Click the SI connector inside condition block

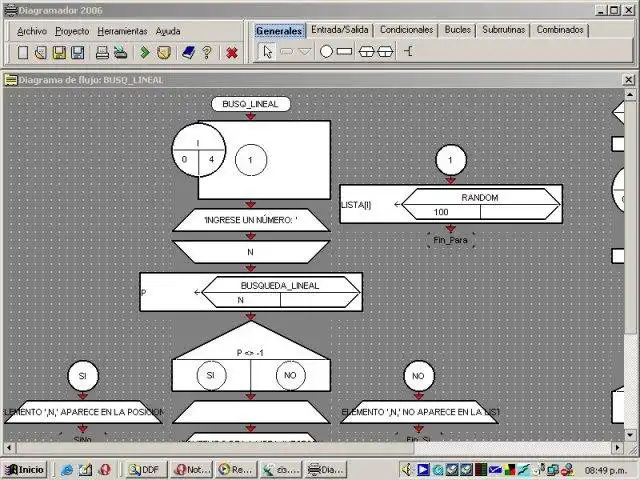(x=211, y=375)
